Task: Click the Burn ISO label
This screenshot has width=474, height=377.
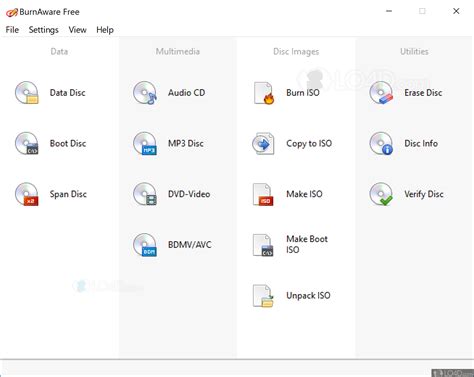Action: (303, 93)
